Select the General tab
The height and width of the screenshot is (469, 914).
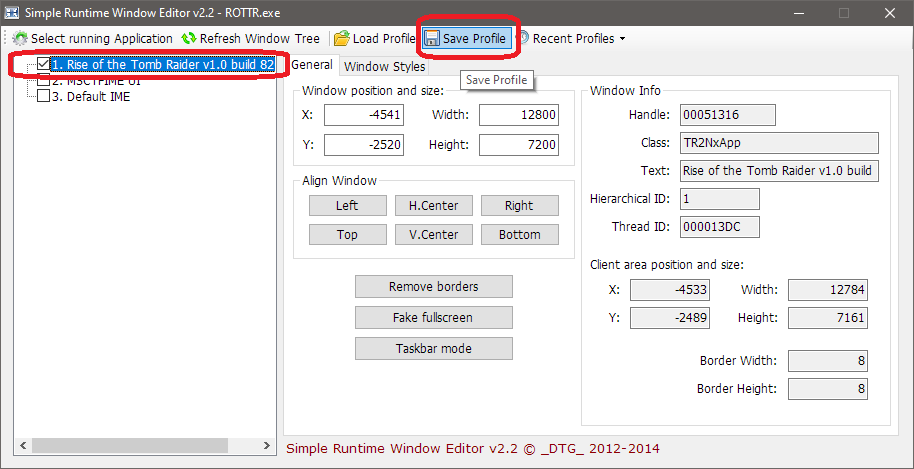pos(311,65)
